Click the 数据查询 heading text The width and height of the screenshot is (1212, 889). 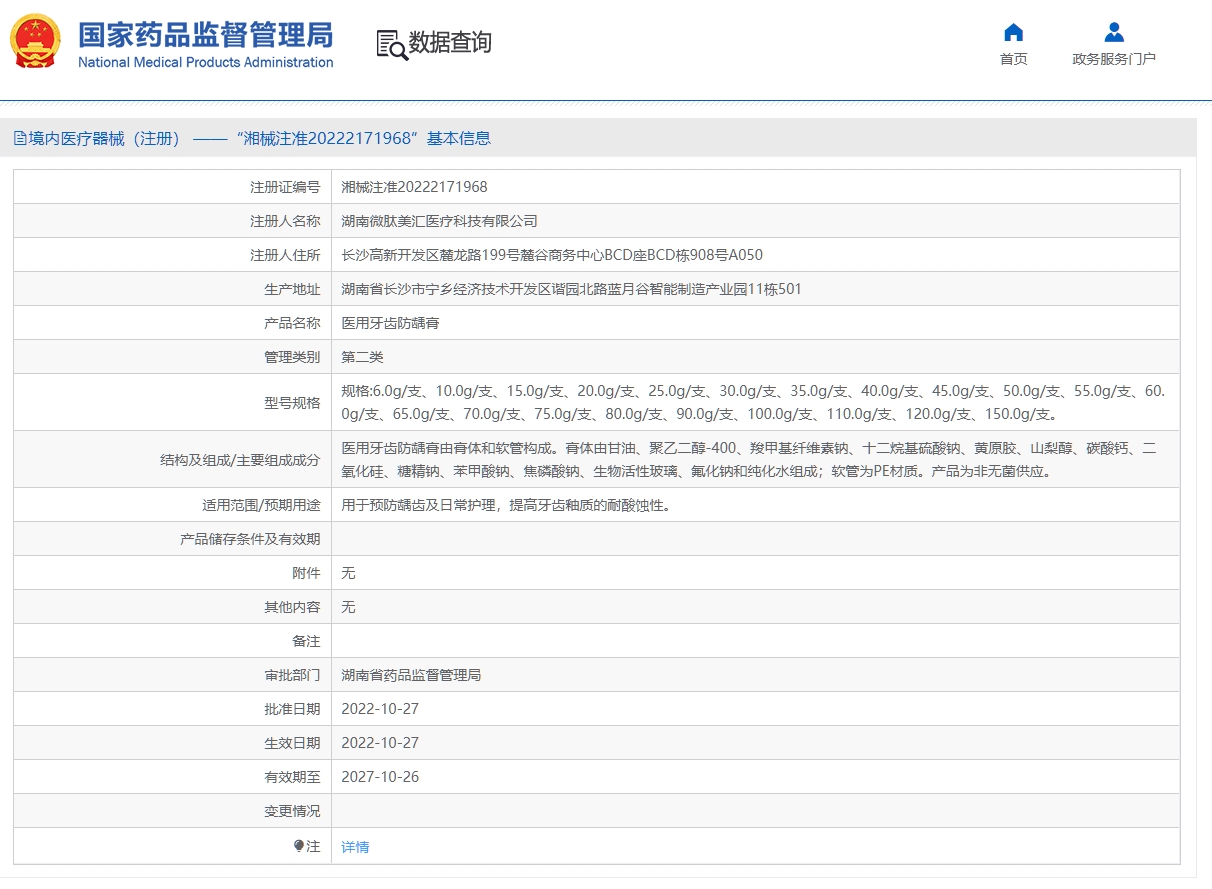coord(450,43)
